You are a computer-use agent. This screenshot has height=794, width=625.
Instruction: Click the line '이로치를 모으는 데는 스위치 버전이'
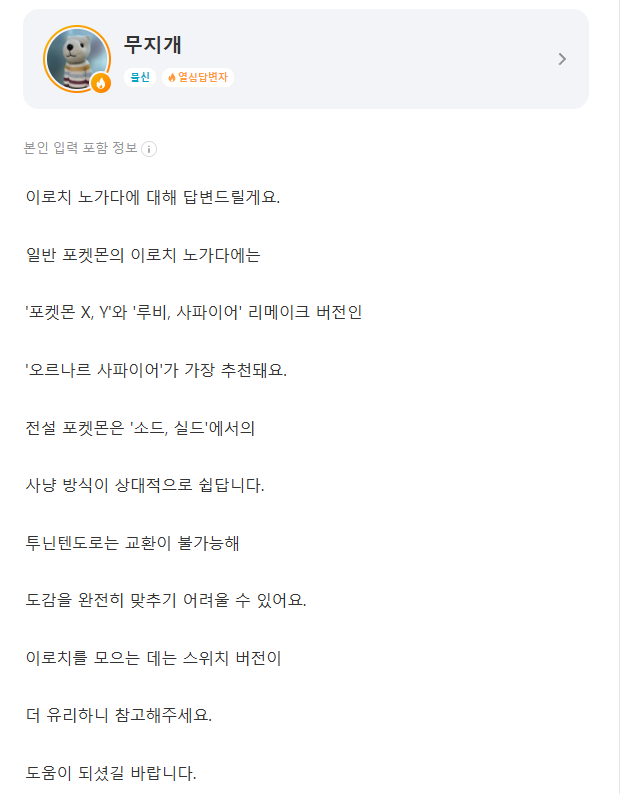(155, 658)
